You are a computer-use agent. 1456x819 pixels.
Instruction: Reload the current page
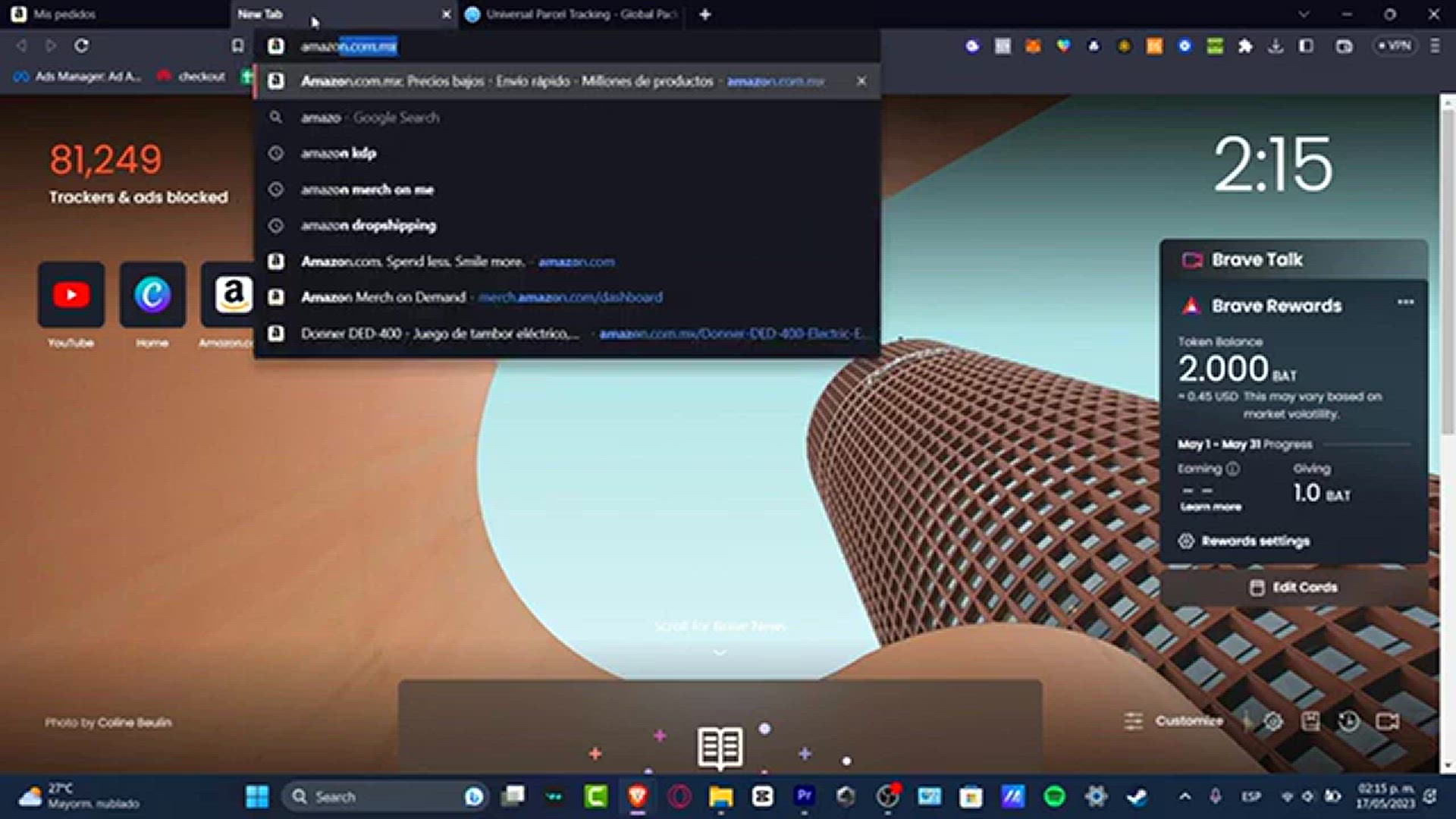click(x=81, y=46)
